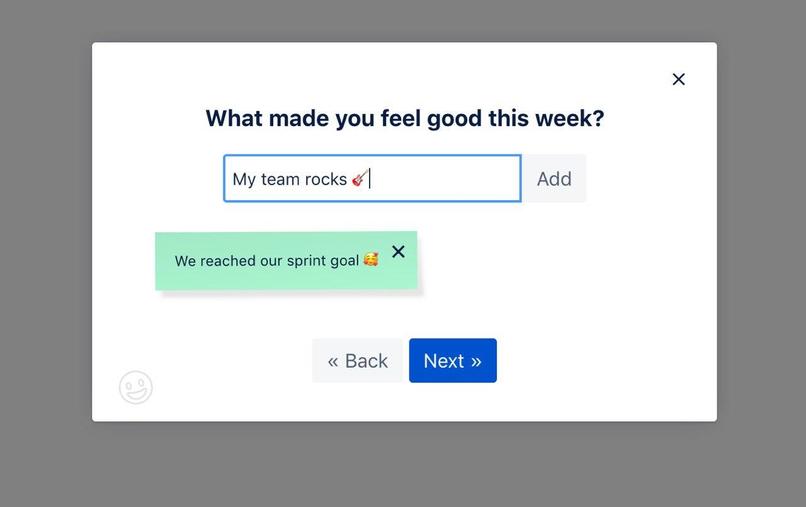Click the word "Next" on blue button
Viewport: 806px width, 507px height.
(x=444, y=361)
